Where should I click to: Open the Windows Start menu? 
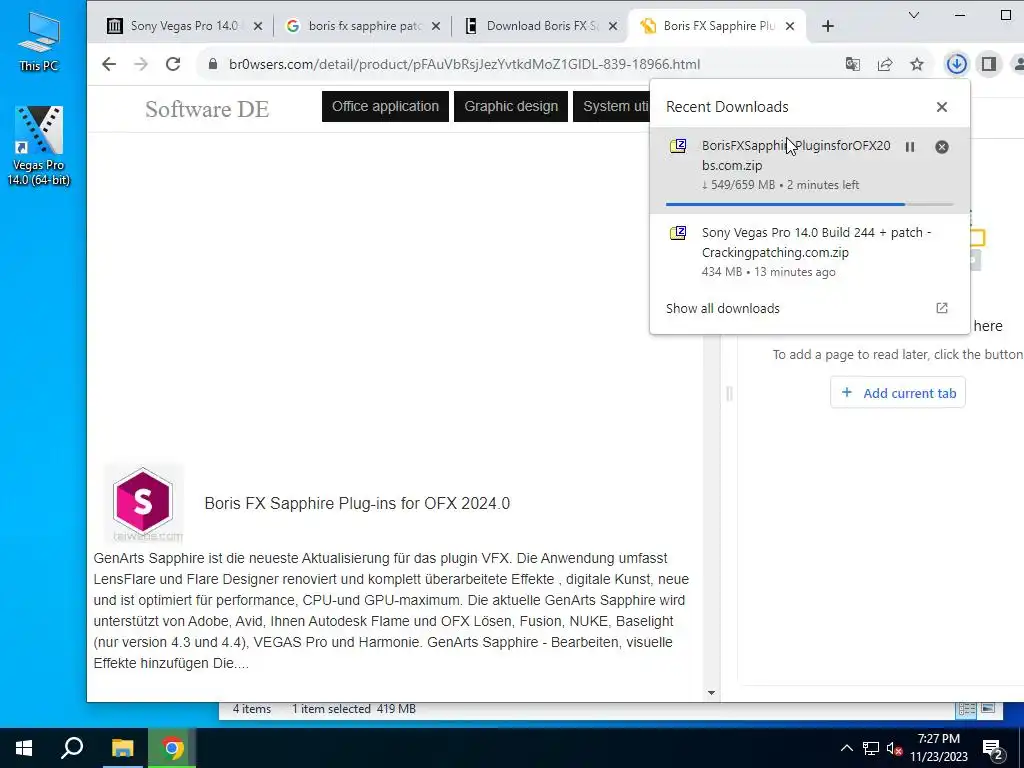tap(24, 748)
